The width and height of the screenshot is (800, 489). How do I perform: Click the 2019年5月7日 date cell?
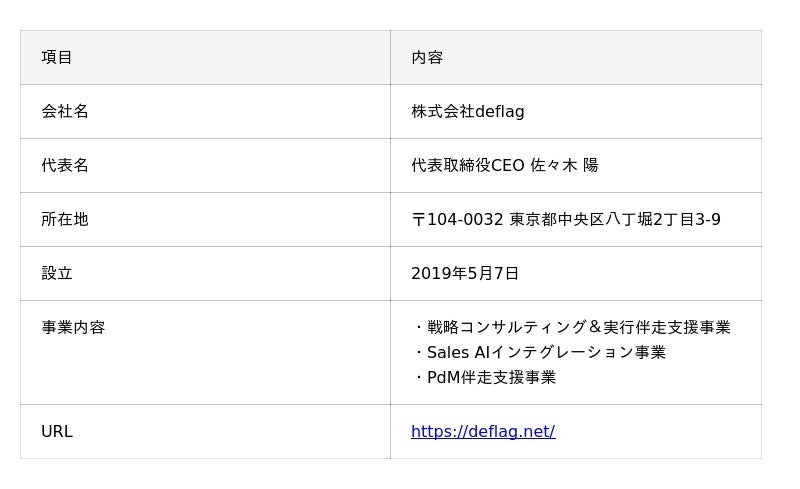point(465,274)
